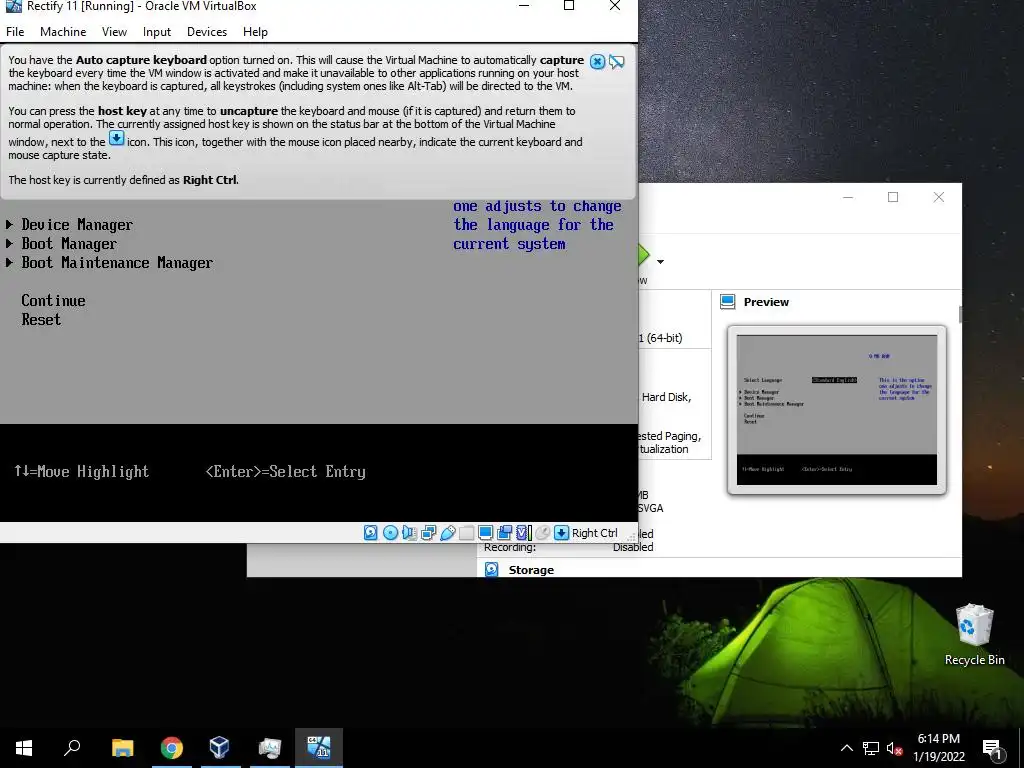This screenshot has height=768, width=1024.
Task: Click the keyboard capture host key arrow icon
Action: [561, 533]
